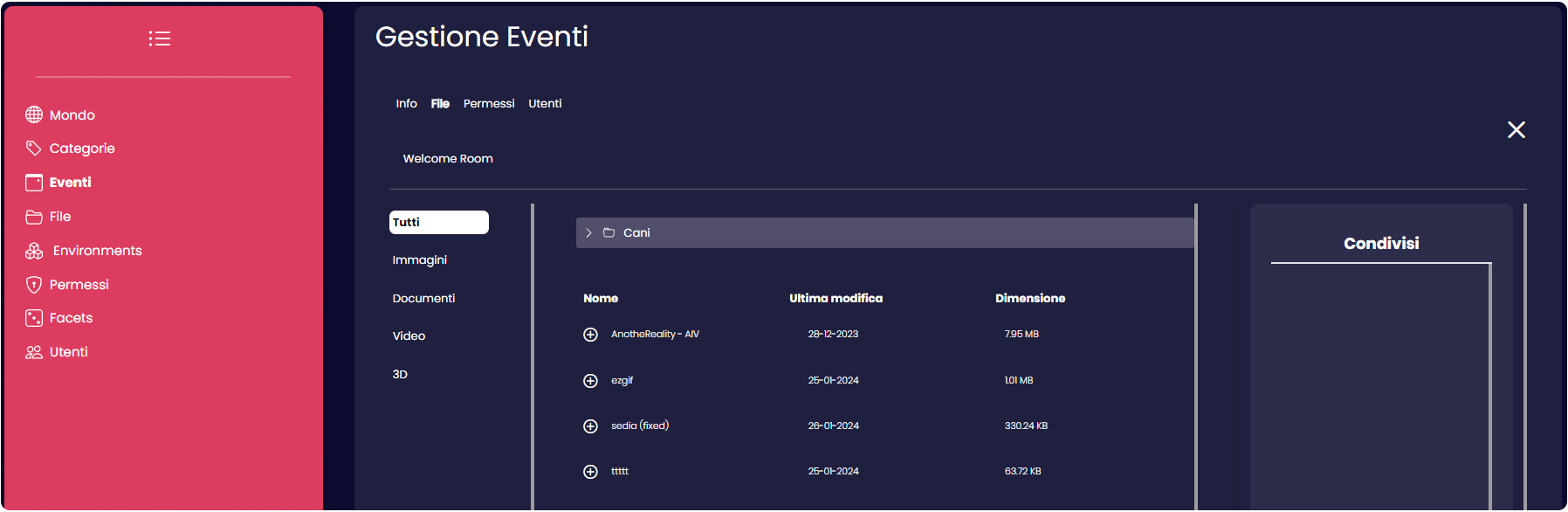Expand the Cani folder chevron
Image resolution: width=1568 pixels, height=512 pixels.
(x=589, y=232)
